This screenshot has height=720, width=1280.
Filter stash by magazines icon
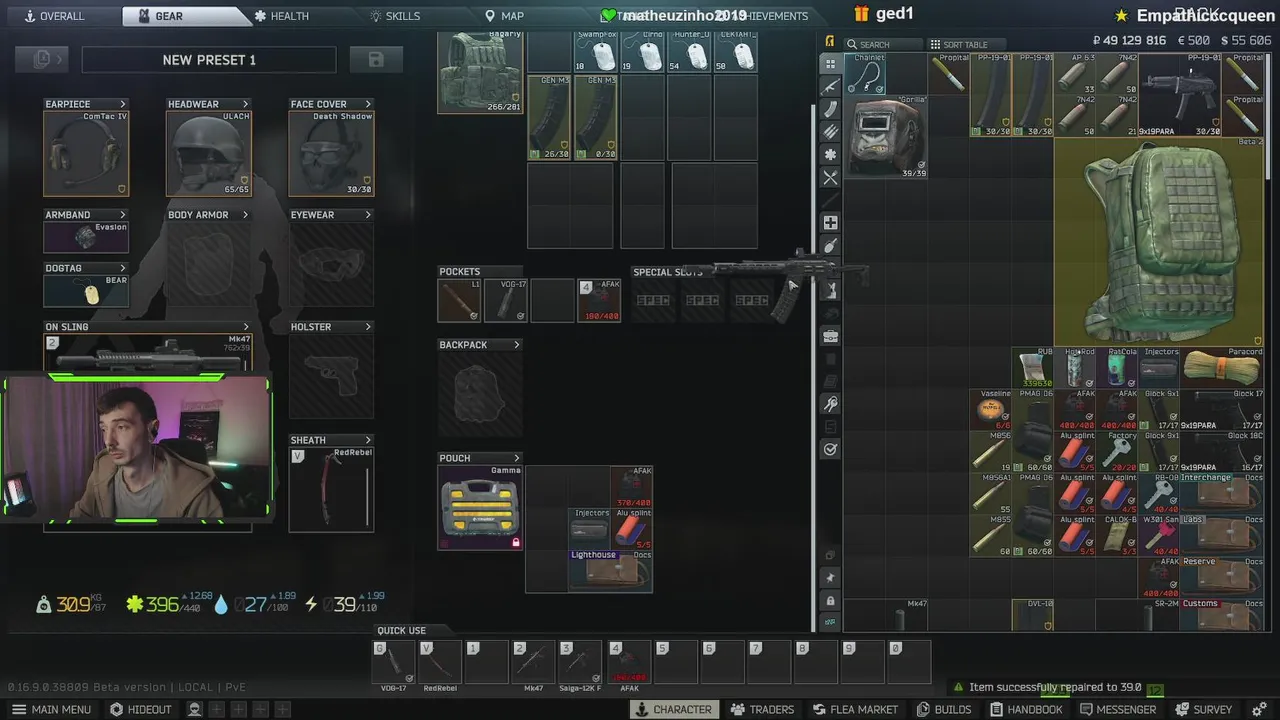click(x=830, y=109)
